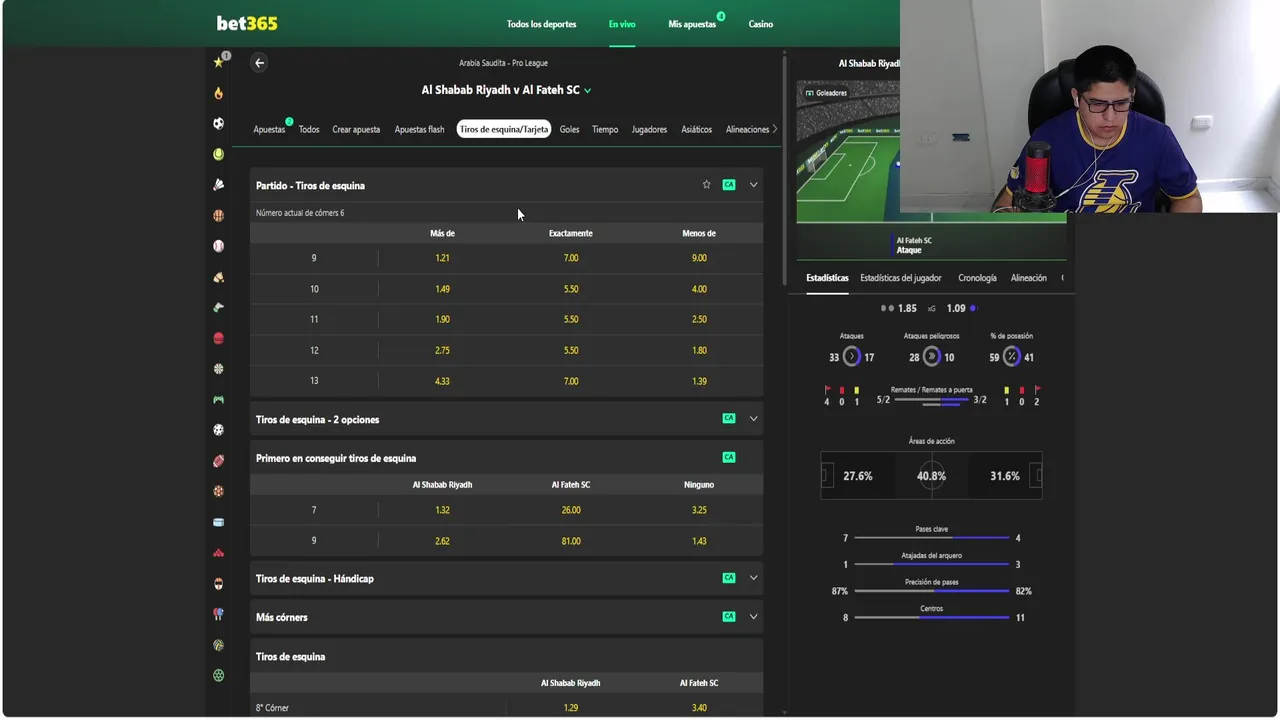1280x720 pixels.
Task: Click the bet365 logo
Action: pos(247,23)
